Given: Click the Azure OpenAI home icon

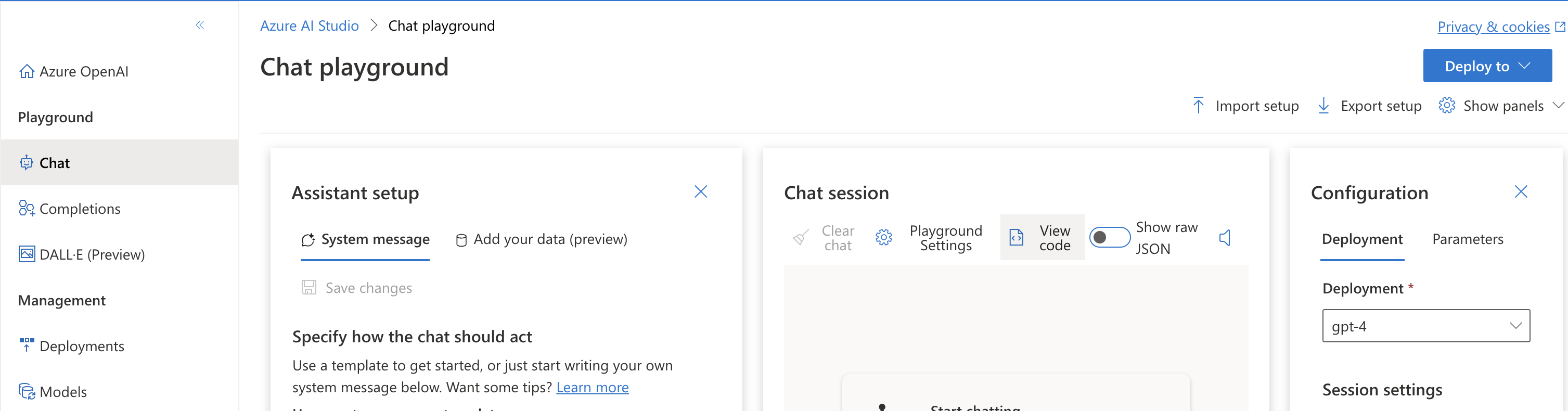Looking at the screenshot, I should (27, 71).
